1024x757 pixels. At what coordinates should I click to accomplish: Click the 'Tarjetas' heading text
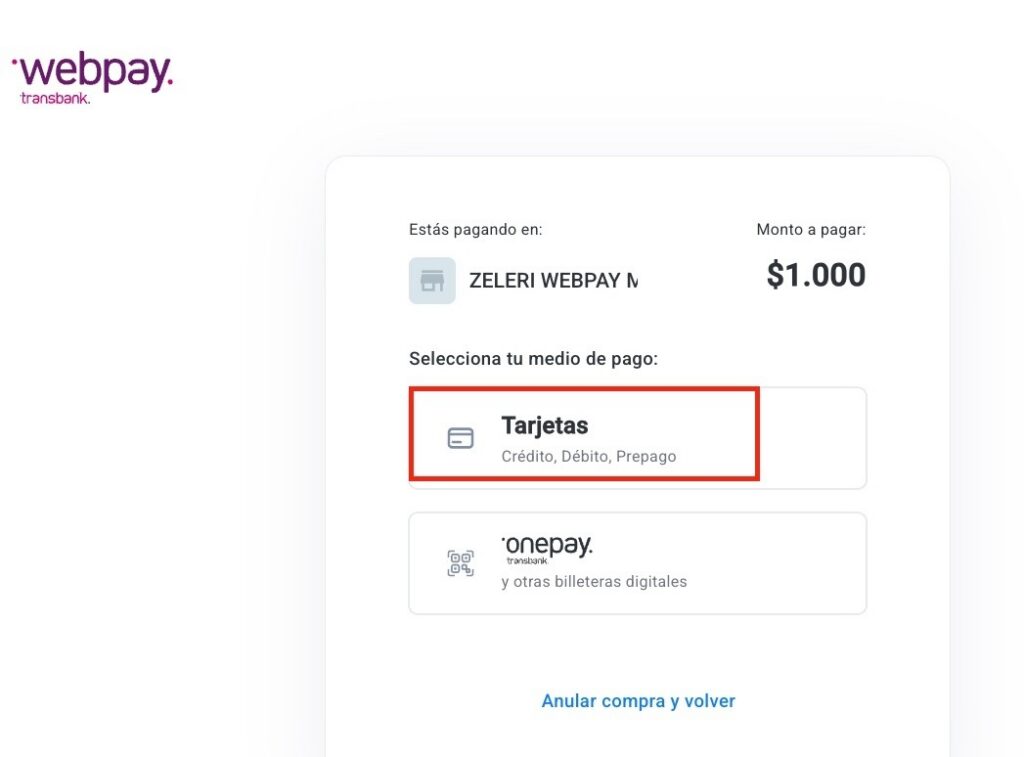(x=544, y=425)
